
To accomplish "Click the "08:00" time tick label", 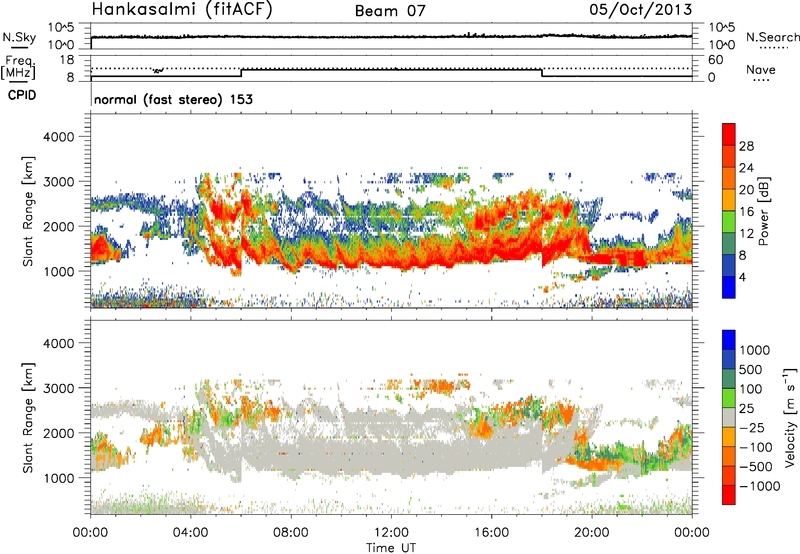I will pos(291,533).
